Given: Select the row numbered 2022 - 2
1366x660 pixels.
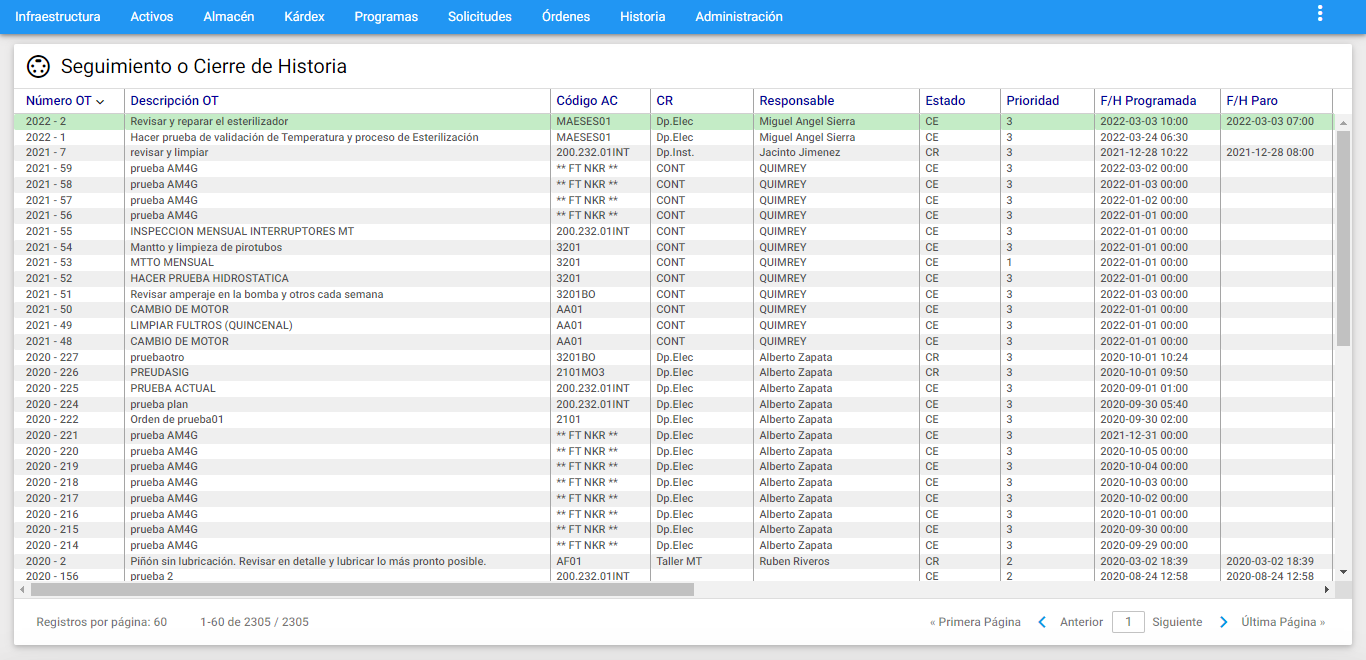Looking at the screenshot, I should pyautogui.click(x=675, y=121).
